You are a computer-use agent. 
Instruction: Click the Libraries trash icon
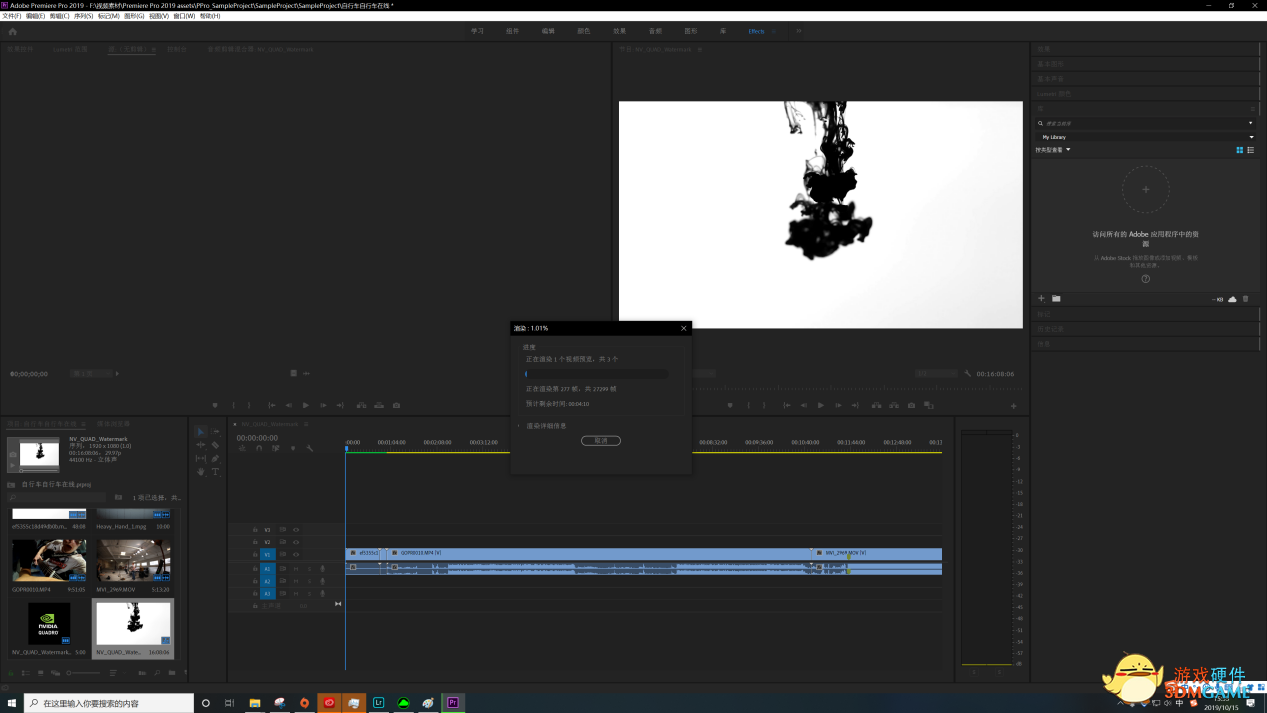coord(1245,298)
